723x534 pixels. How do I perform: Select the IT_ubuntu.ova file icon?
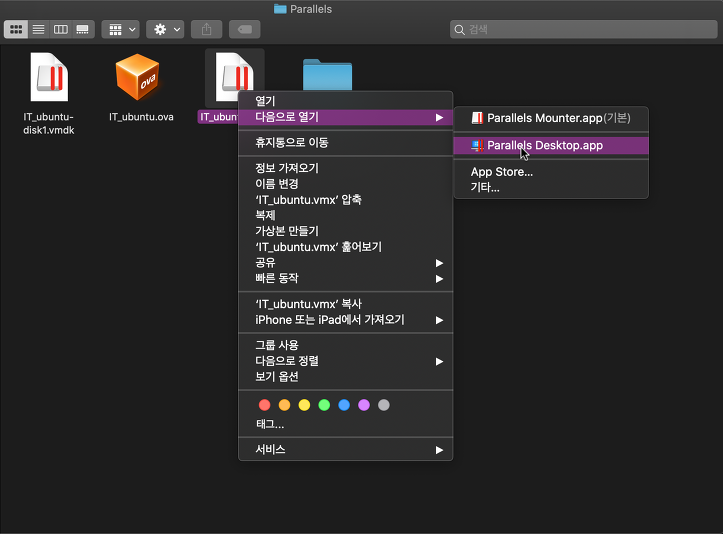[137, 77]
